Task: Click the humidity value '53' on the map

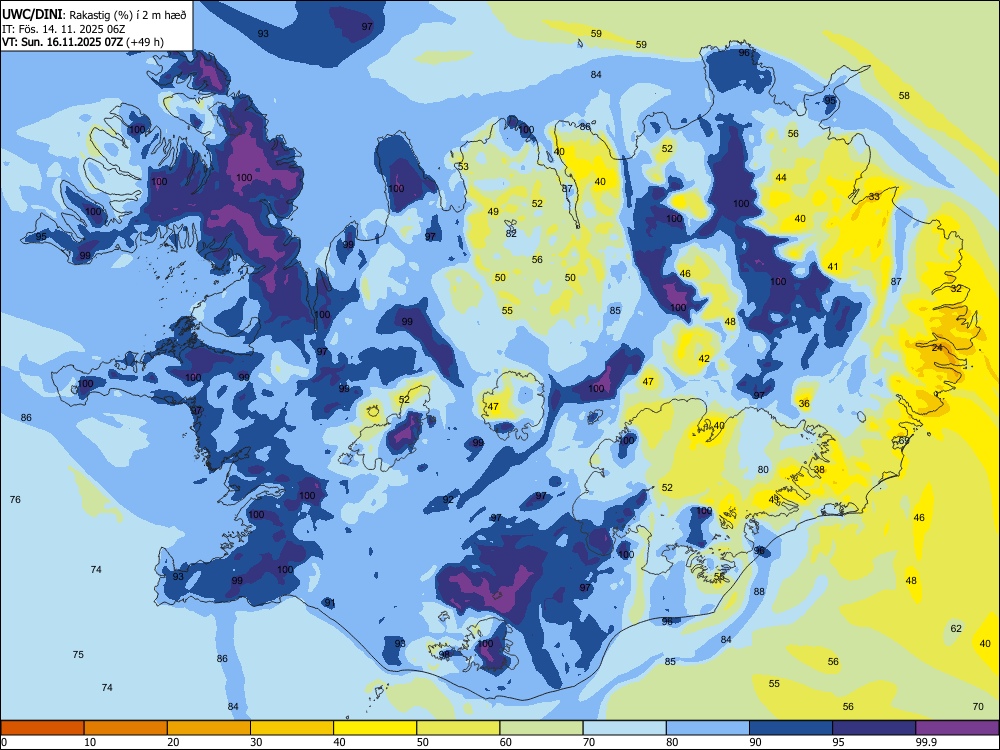Action: 463,166
